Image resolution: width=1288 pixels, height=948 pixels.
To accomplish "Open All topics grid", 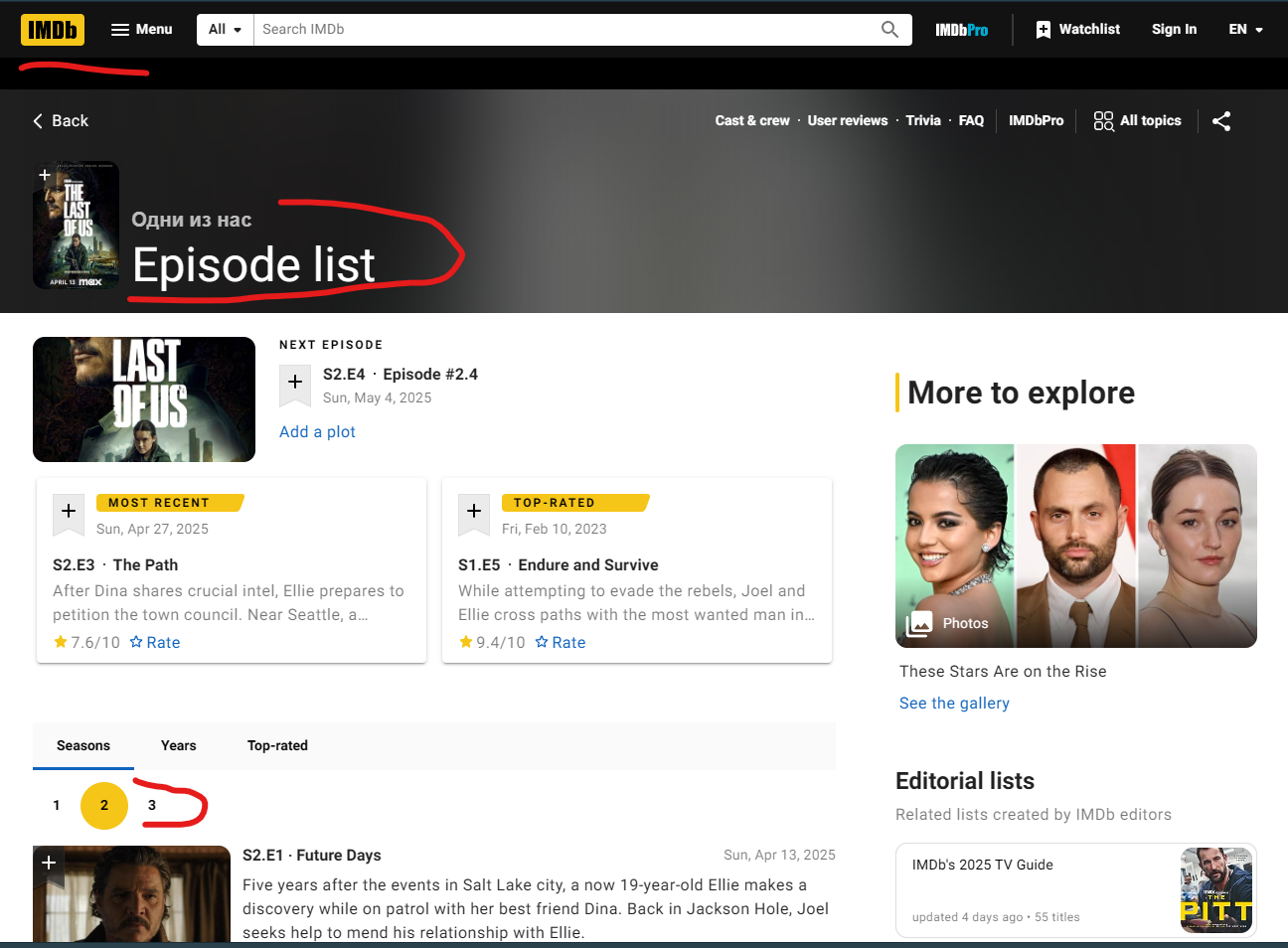I will point(1137,120).
